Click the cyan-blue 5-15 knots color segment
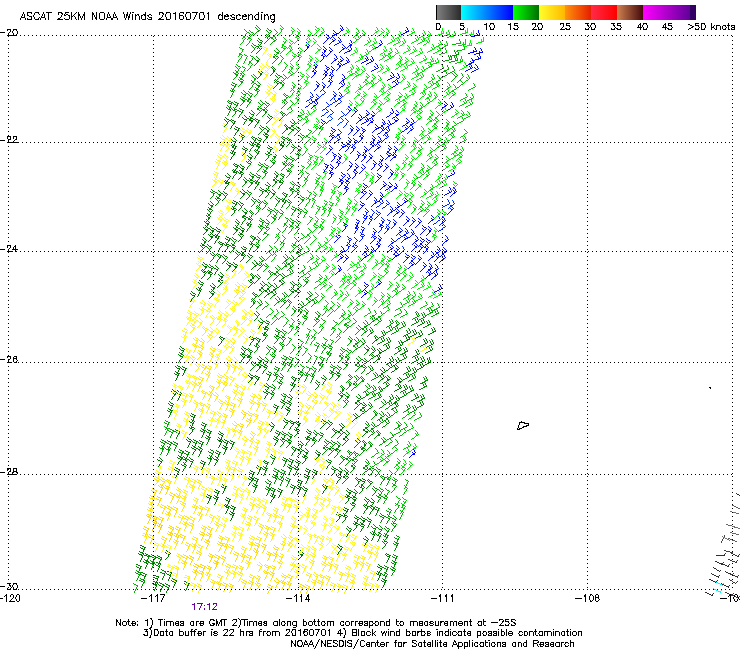 [487, 12]
